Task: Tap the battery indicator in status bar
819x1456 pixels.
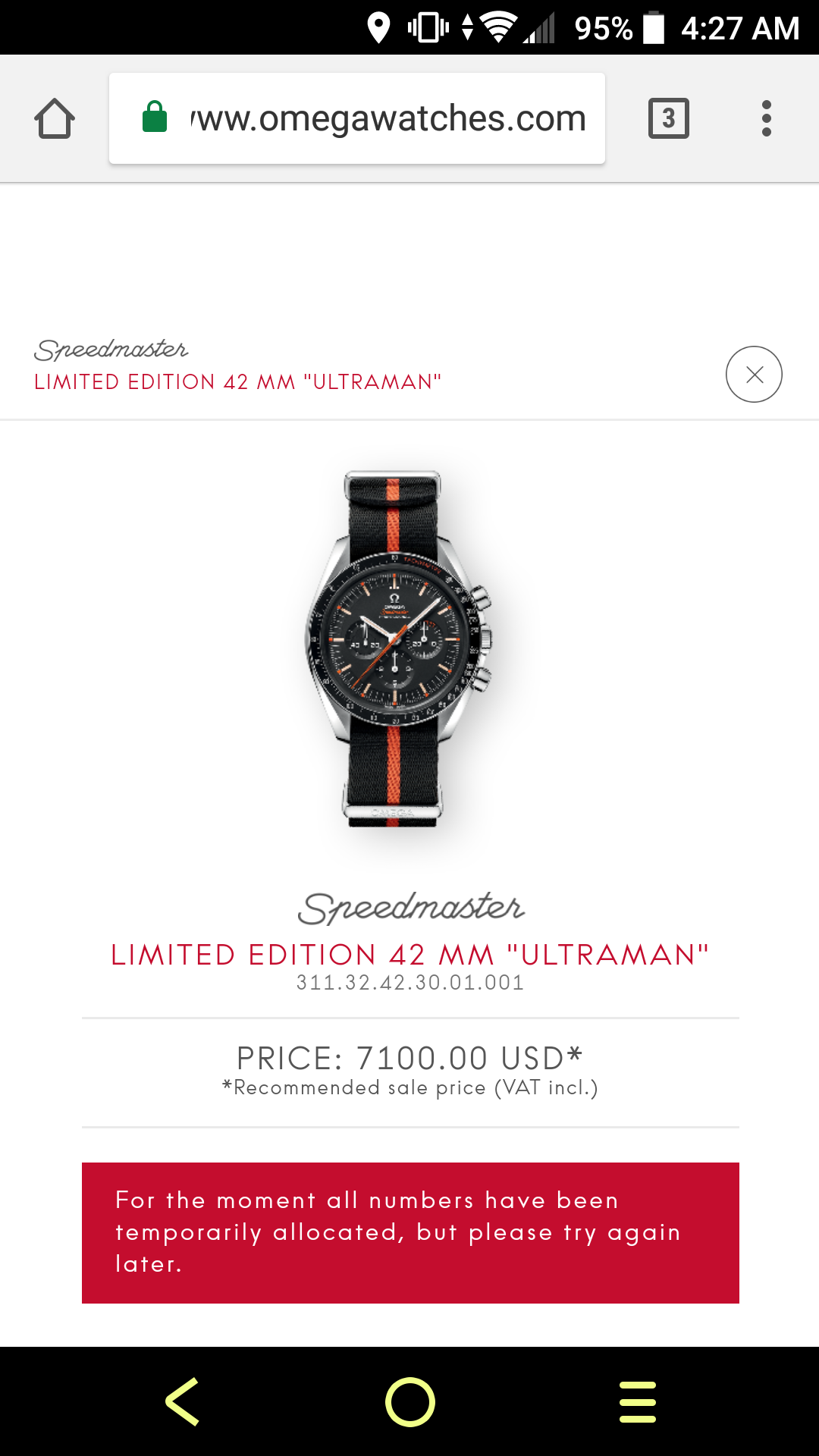Action: (653, 28)
